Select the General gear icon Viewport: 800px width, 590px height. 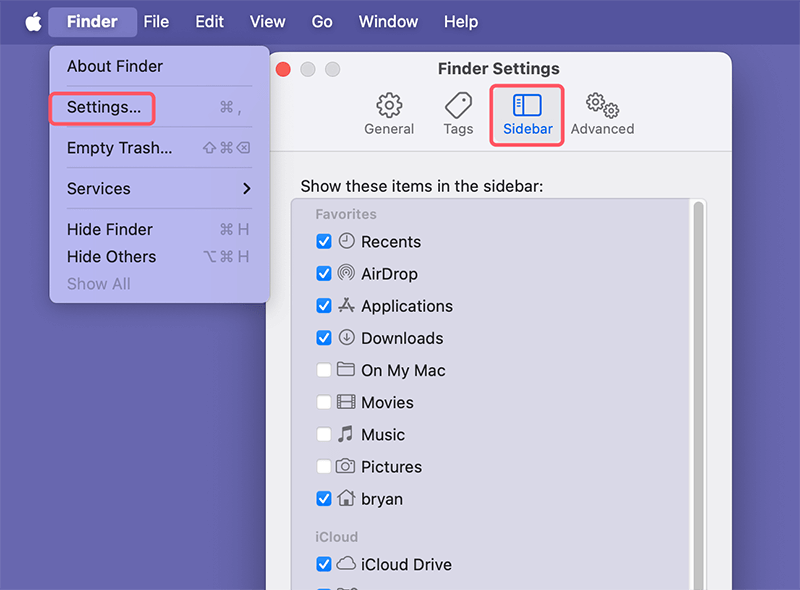(389, 105)
